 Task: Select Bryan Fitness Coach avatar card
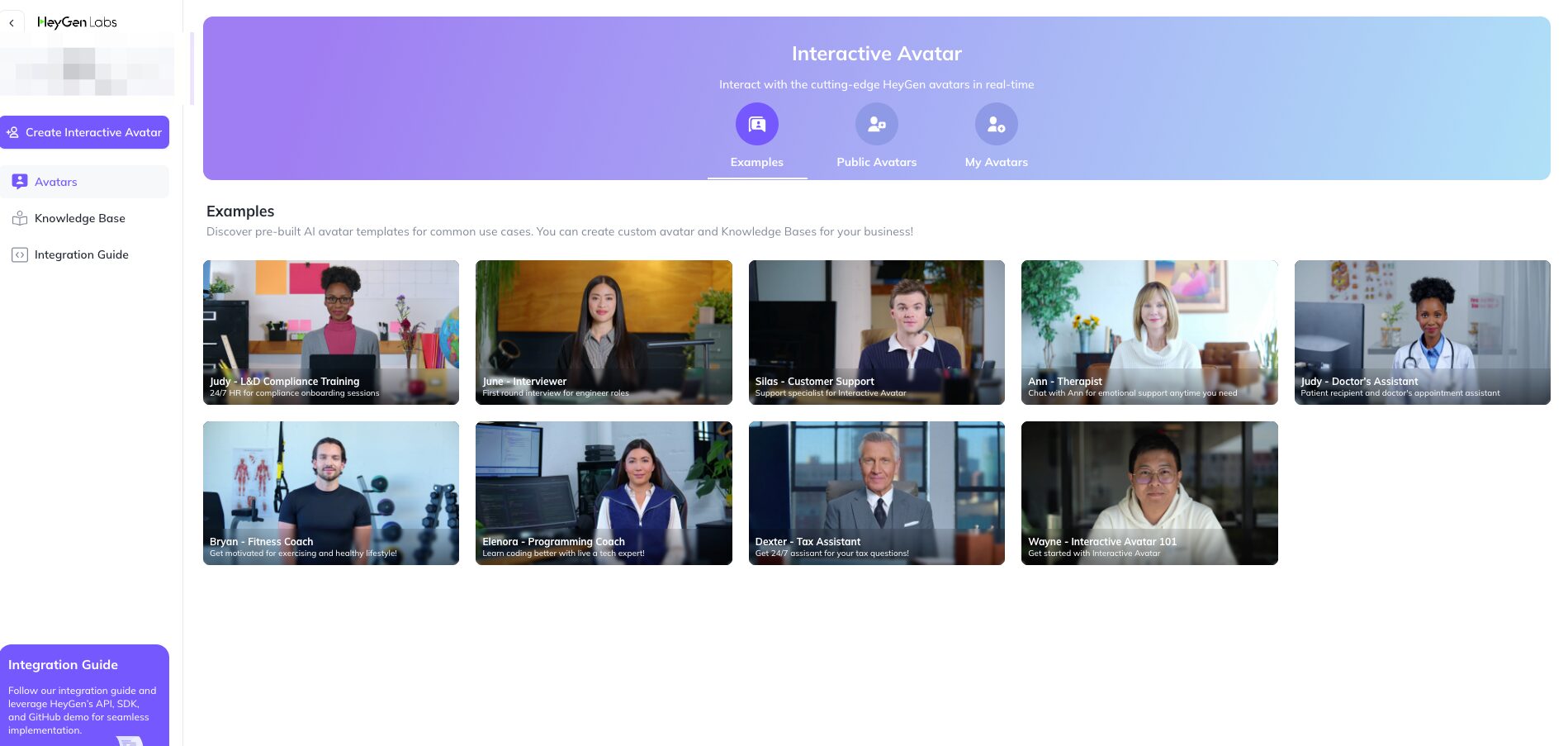click(330, 493)
